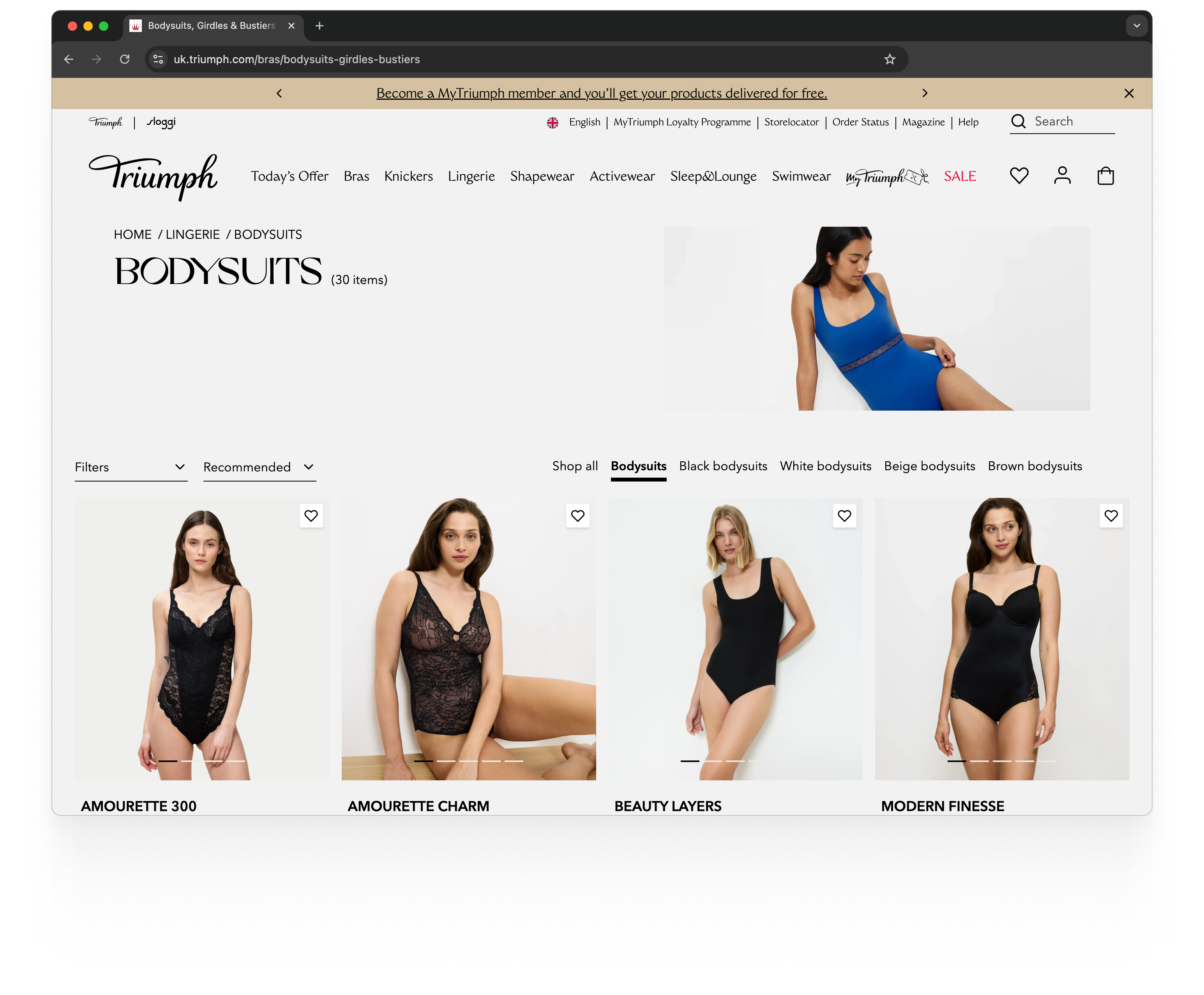Add Amourette 300 to wishlist

311,516
